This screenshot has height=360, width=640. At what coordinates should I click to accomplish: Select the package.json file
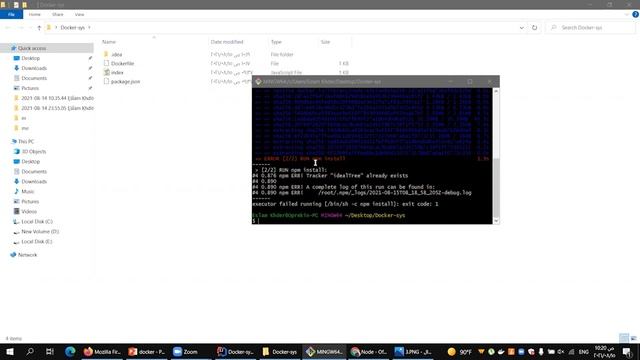(125, 82)
